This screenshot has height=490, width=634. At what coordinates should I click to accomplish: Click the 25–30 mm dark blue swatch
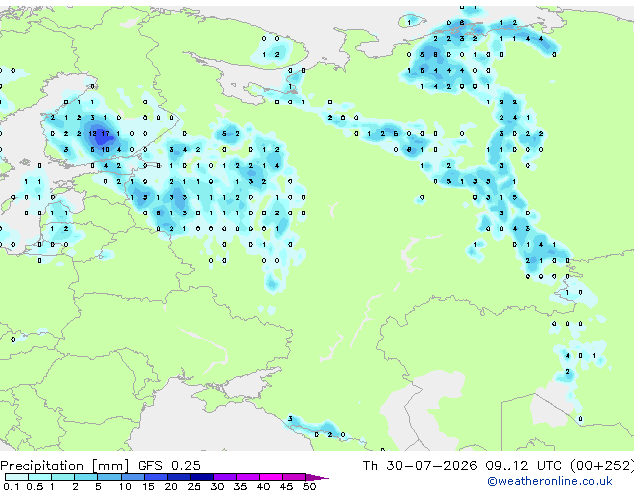click(x=201, y=477)
